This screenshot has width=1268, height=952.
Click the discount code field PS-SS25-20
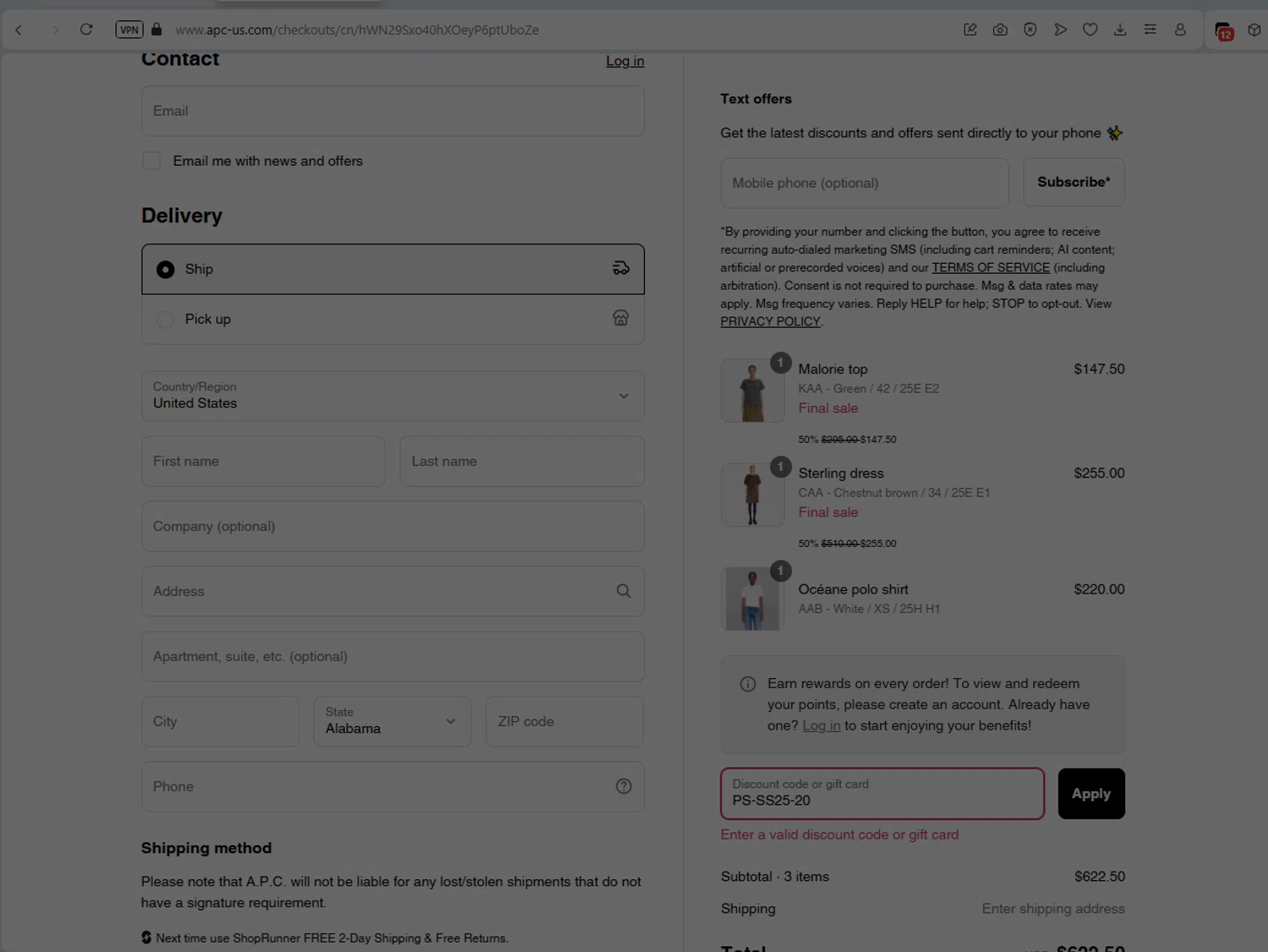click(x=883, y=794)
